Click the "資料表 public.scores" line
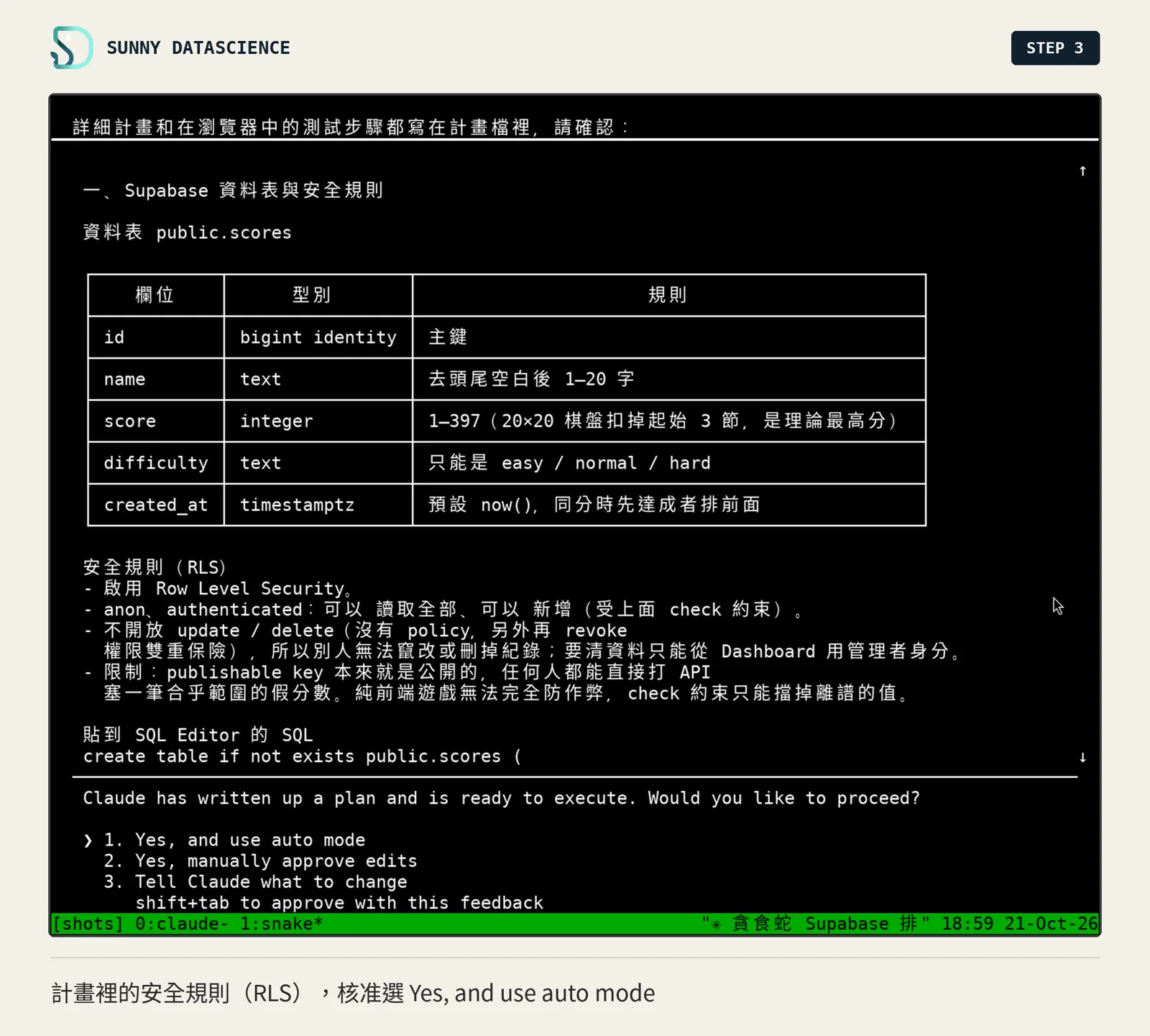 [188, 232]
